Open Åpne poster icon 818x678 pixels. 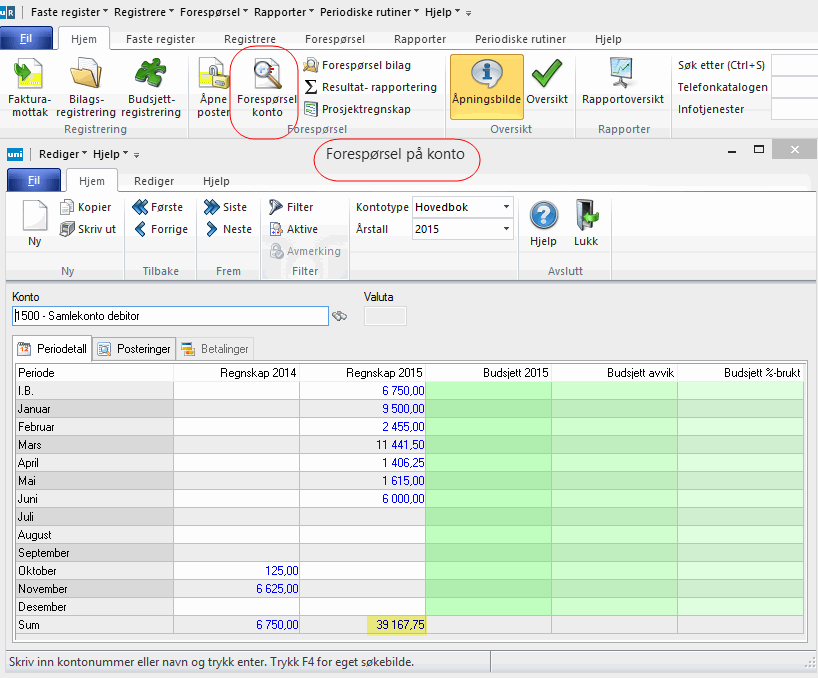[x=213, y=76]
